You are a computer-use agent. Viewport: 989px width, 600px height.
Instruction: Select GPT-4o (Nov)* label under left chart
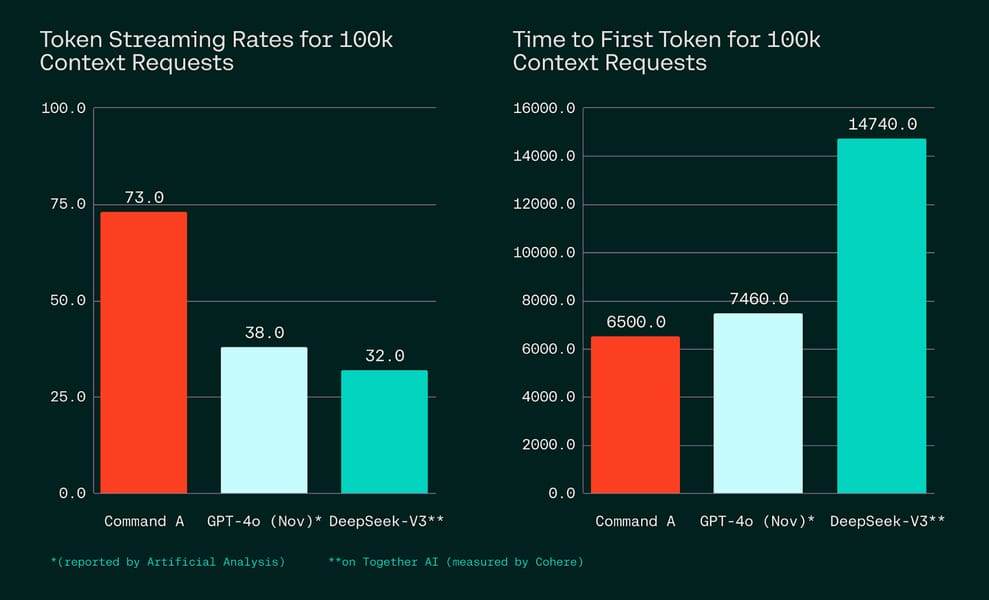tap(264, 521)
